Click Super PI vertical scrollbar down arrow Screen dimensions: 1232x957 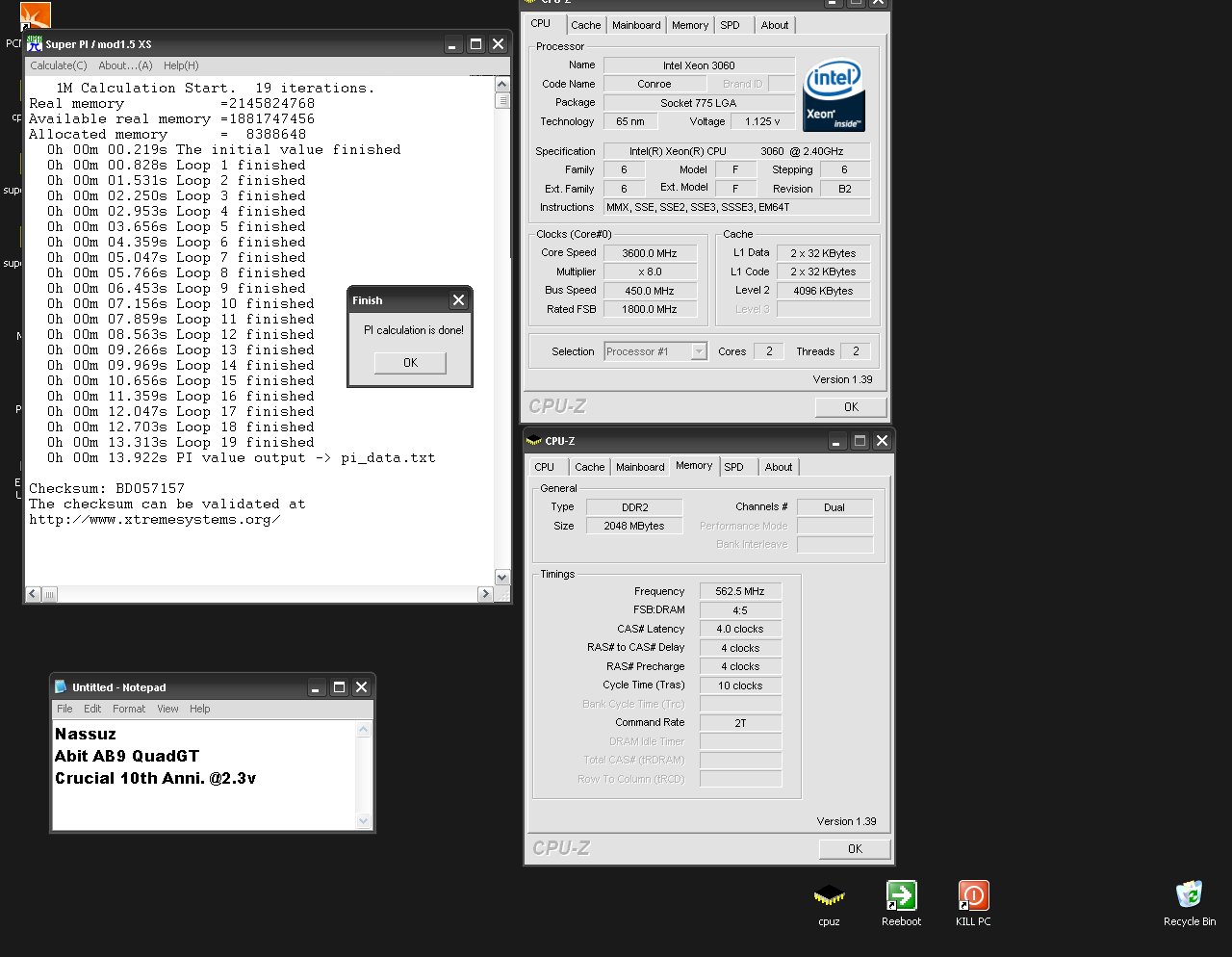pos(501,578)
